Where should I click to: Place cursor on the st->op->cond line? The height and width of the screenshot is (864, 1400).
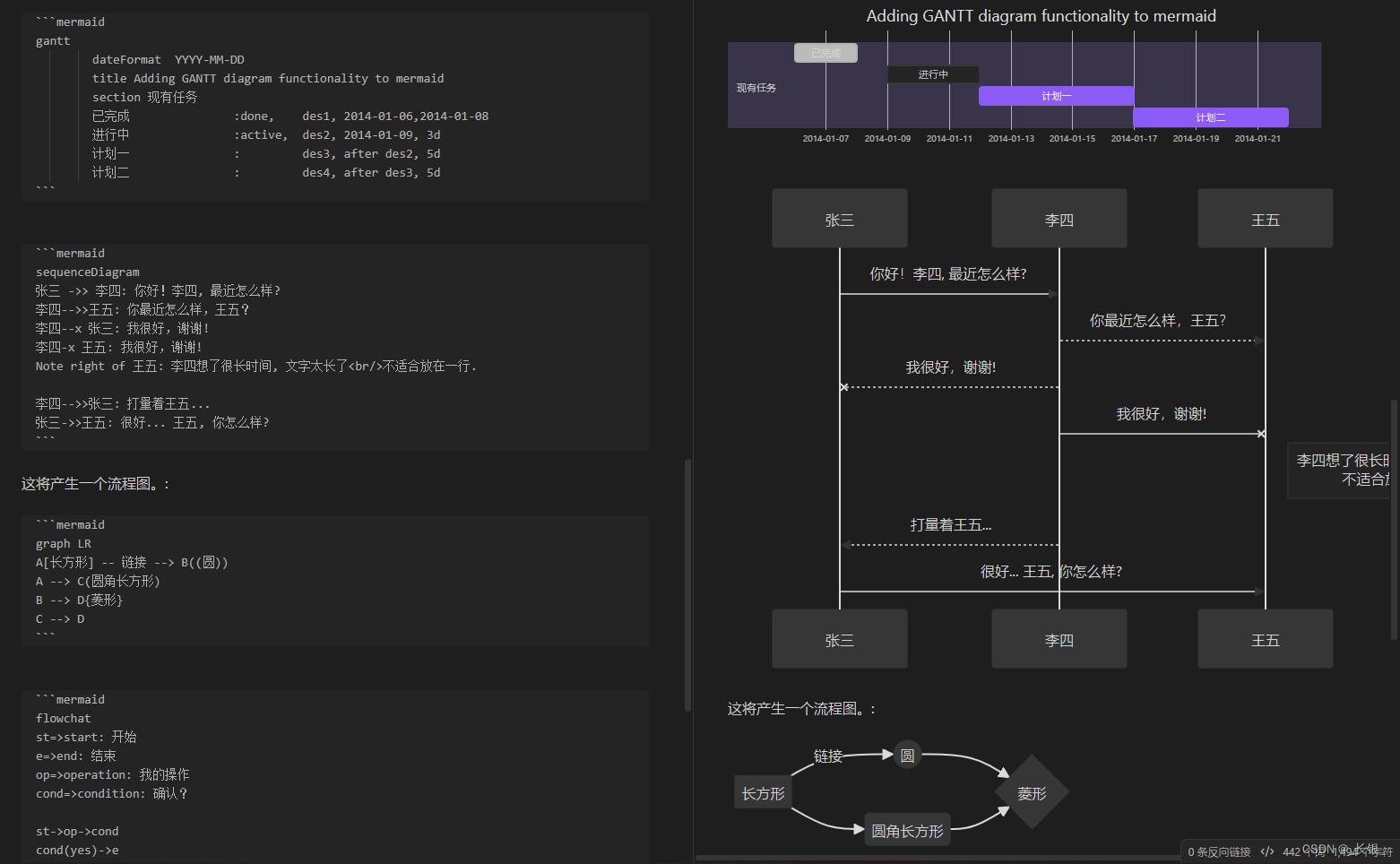coord(77,832)
